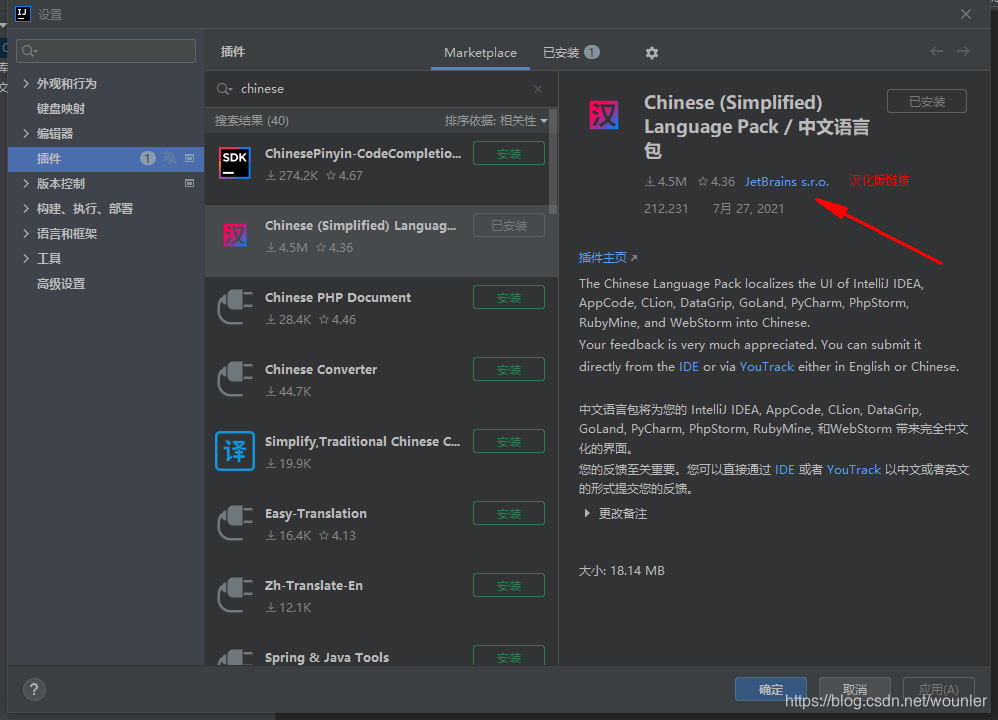Click the Zh-Translate-En plug icon
Viewport: 998px width, 720px height.
235,595
